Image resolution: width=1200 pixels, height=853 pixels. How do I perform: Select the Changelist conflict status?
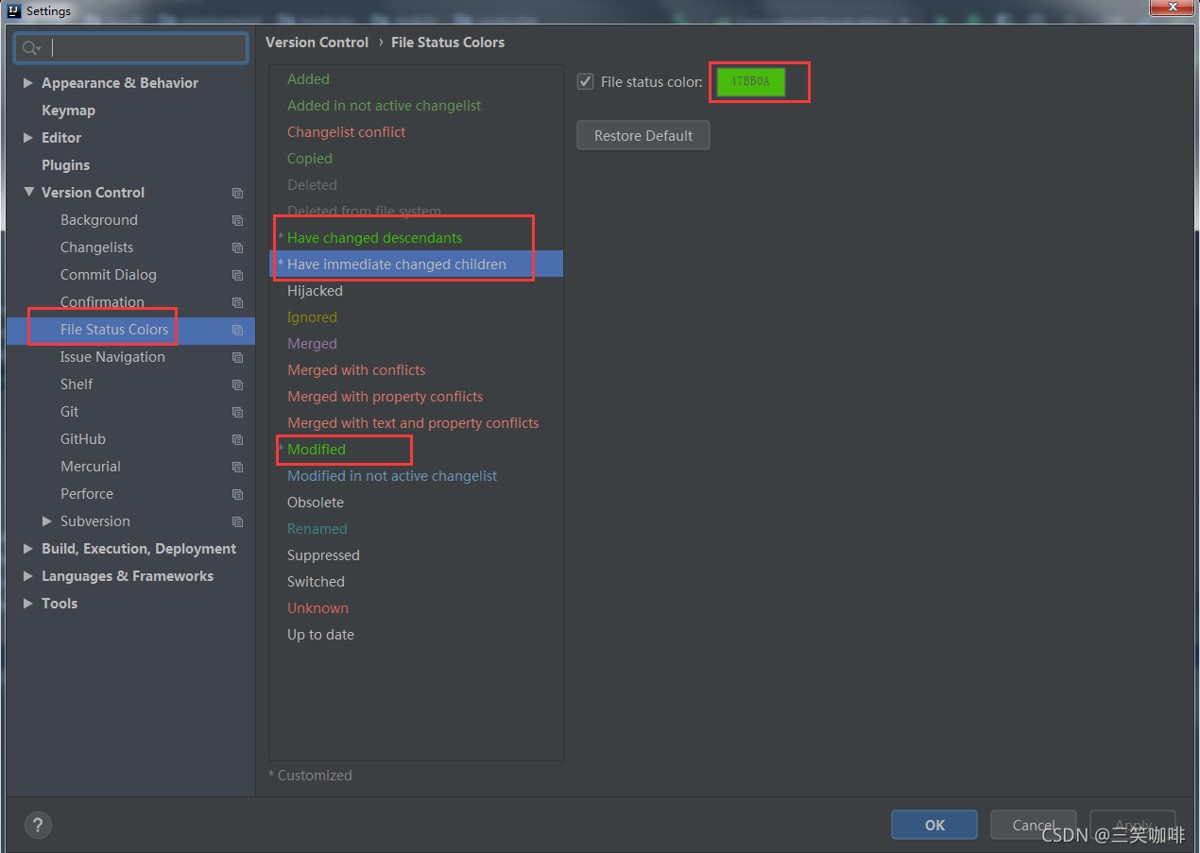tap(346, 132)
